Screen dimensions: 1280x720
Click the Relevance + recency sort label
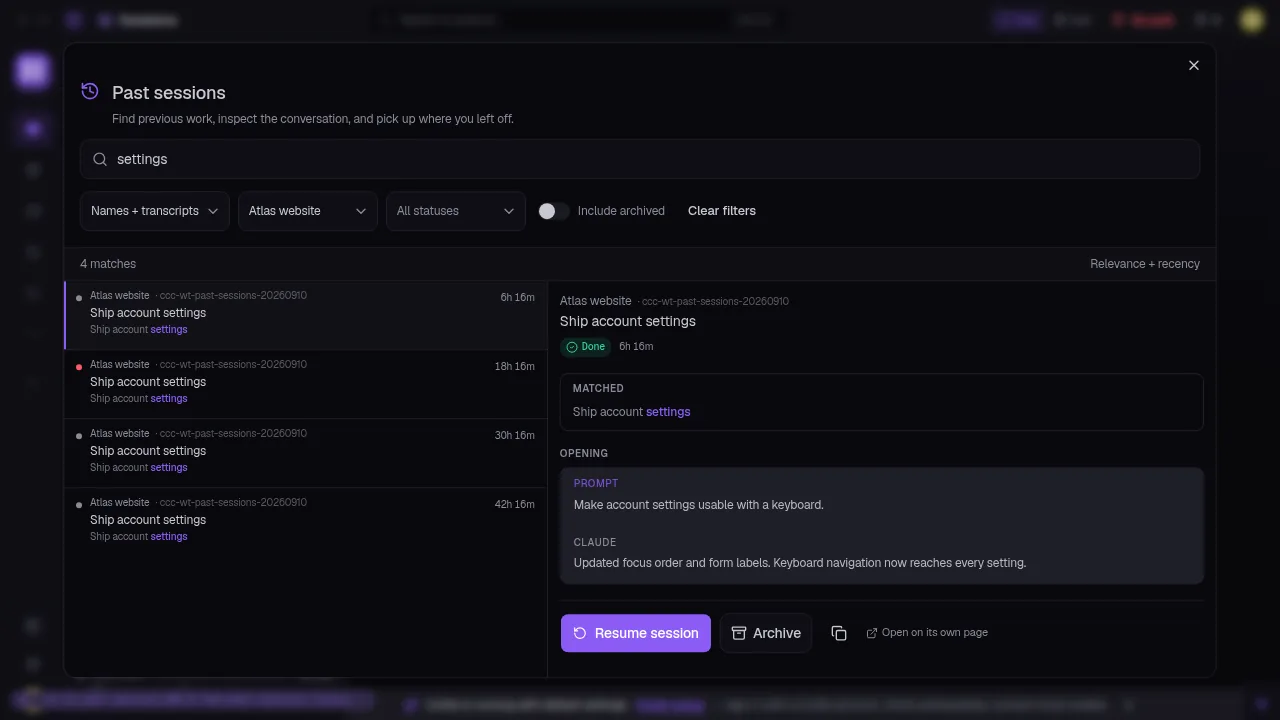1145,264
